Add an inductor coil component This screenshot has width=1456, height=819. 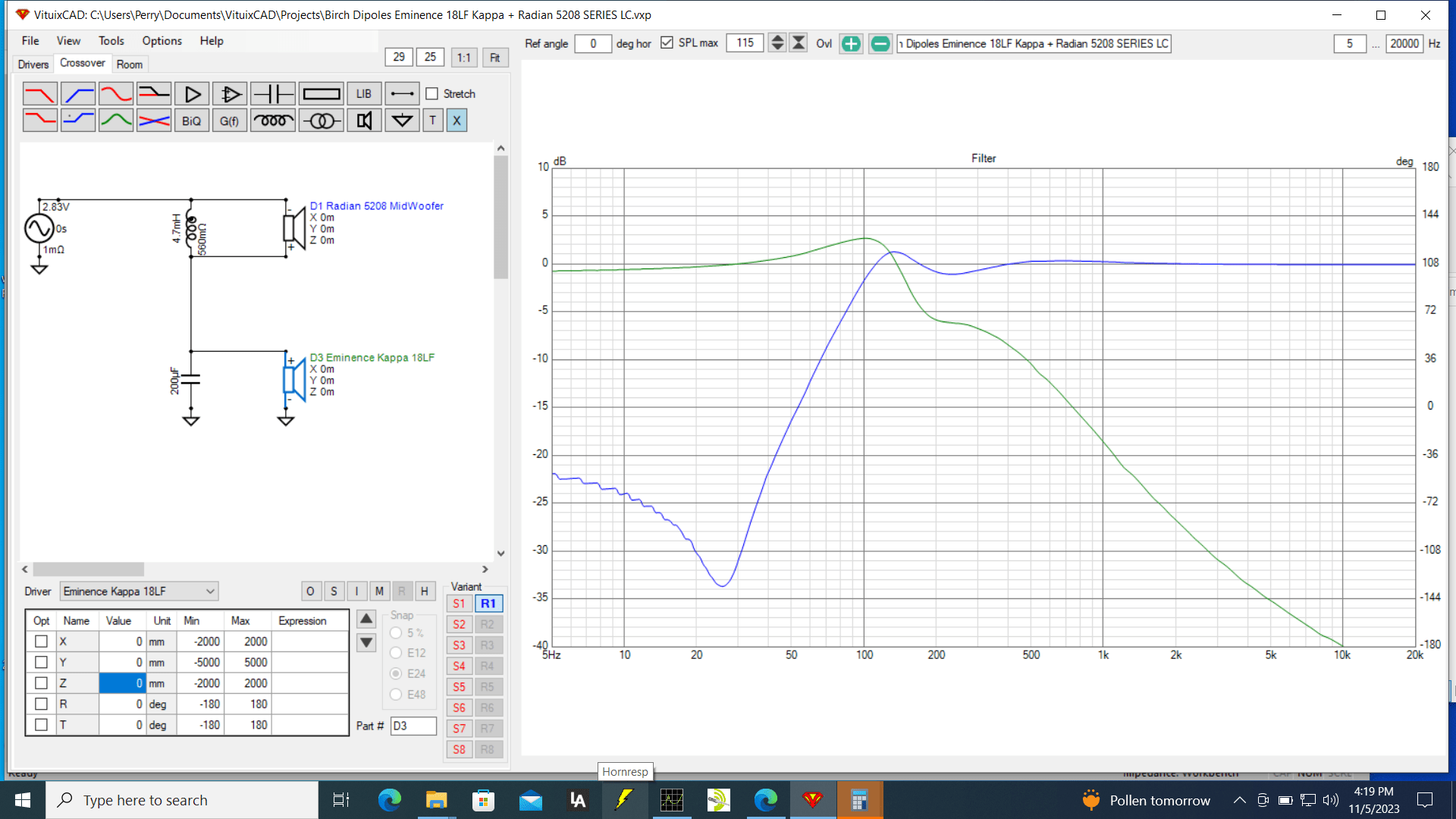273,121
